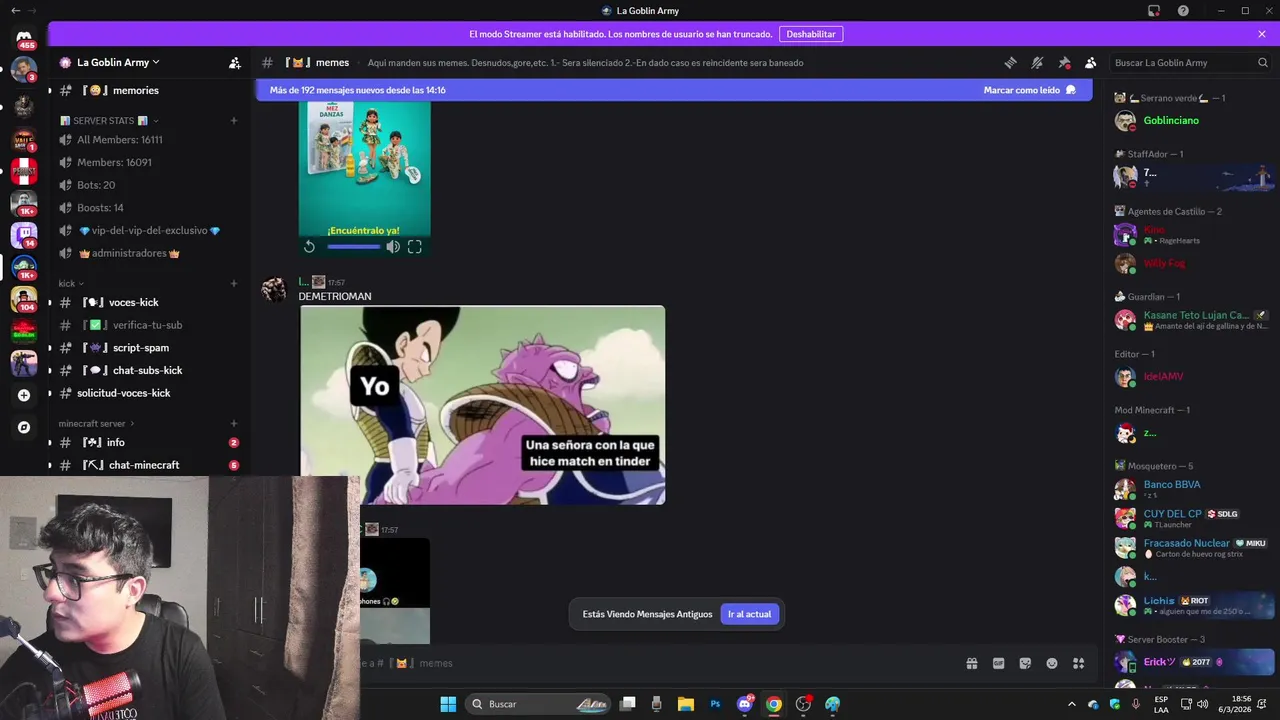This screenshot has width=1280, height=720.
Task: Replay video with restart icon
Action: 309,246
